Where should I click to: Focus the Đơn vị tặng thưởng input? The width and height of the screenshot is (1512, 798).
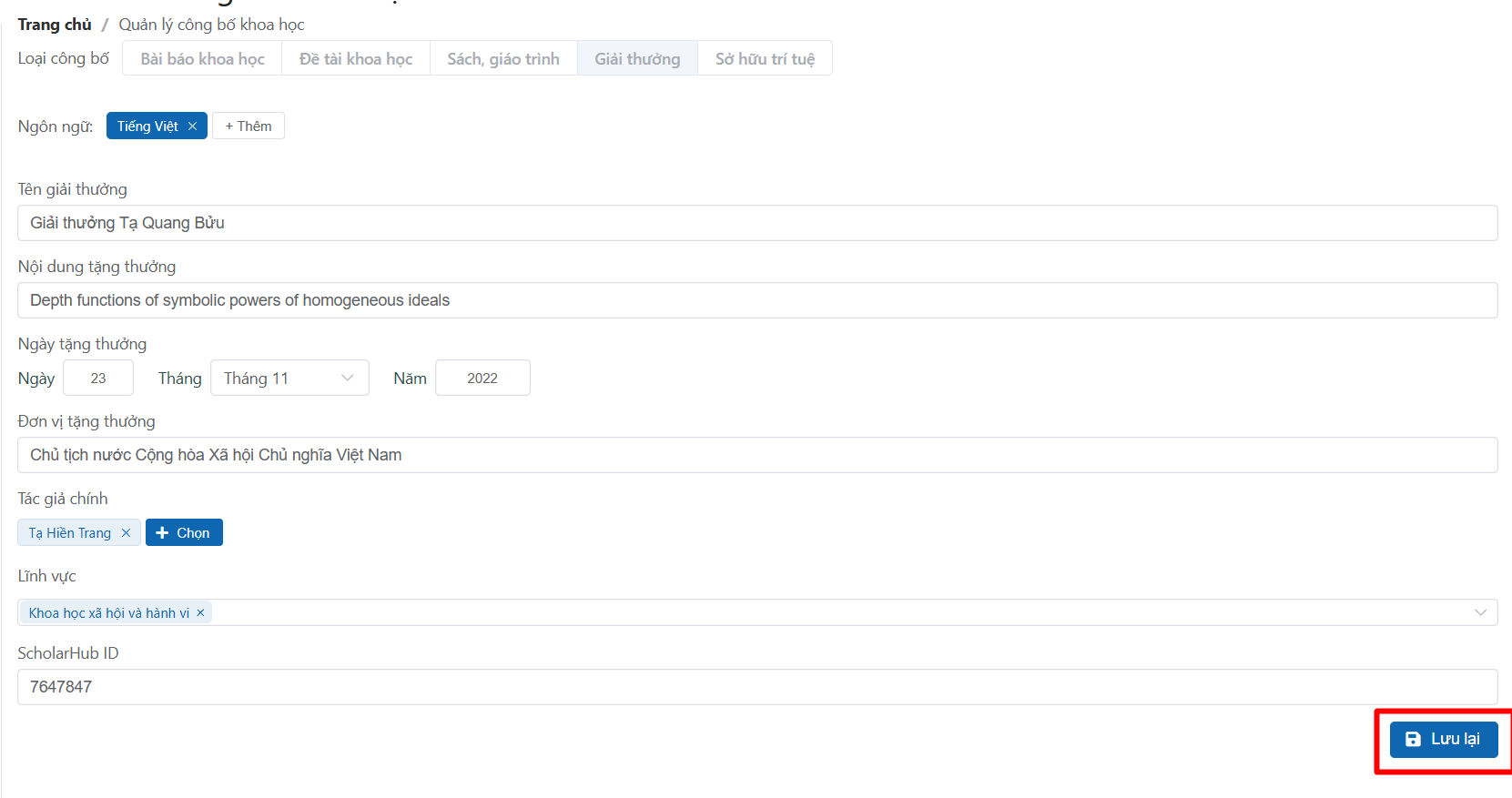point(757,455)
